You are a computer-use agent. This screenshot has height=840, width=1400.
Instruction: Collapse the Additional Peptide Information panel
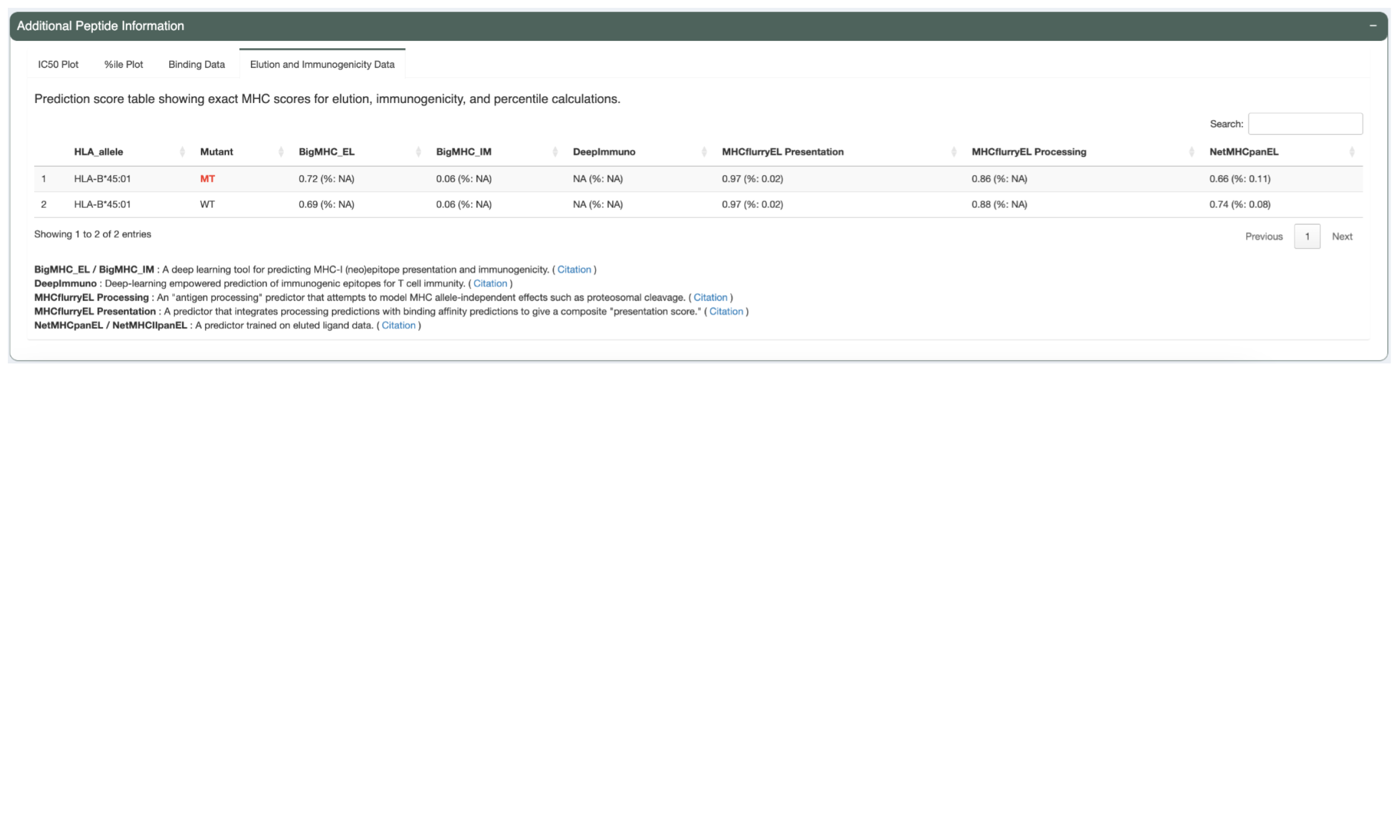click(1374, 25)
